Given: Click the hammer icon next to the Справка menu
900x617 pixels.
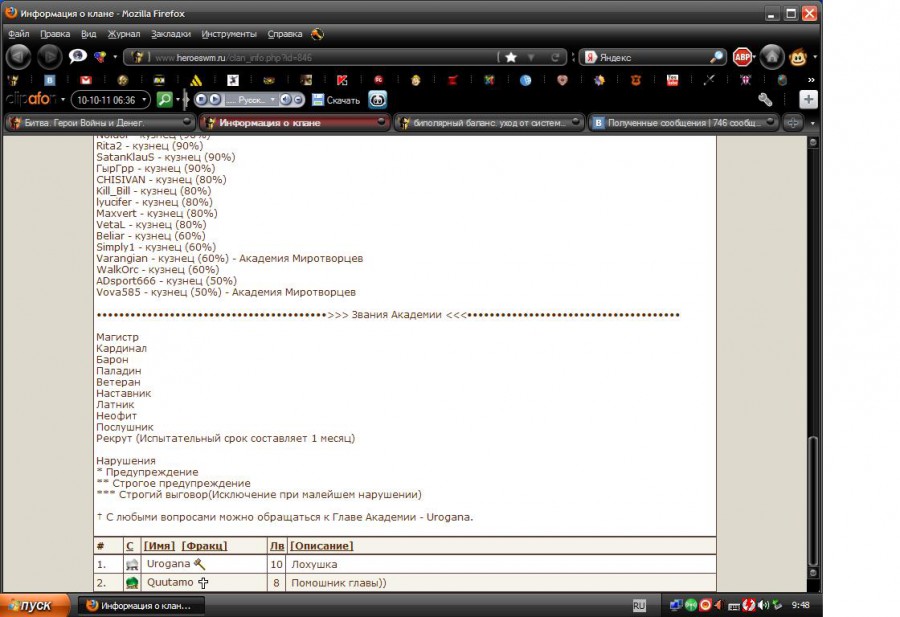Looking at the screenshot, I should [x=317, y=34].
